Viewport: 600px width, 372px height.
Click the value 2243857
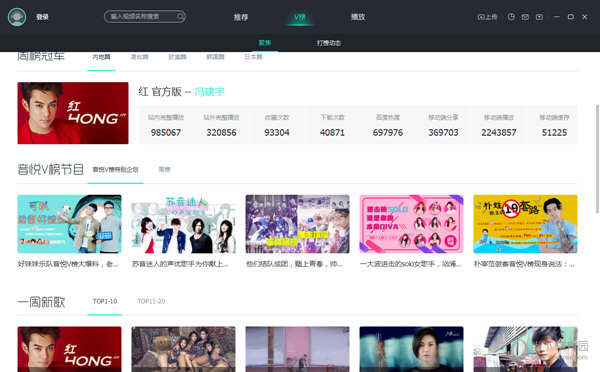[x=499, y=132]
